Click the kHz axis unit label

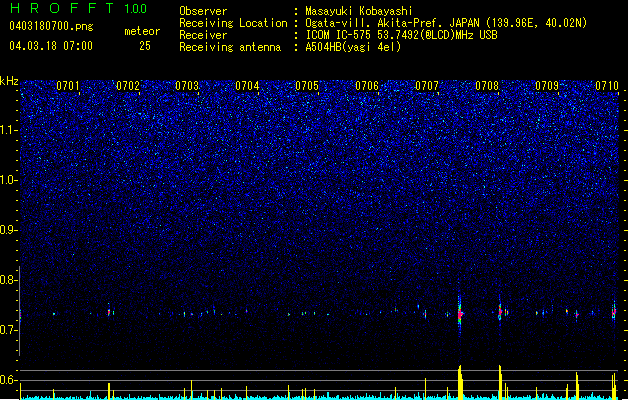pyautogui.click(x=9, y=81)
